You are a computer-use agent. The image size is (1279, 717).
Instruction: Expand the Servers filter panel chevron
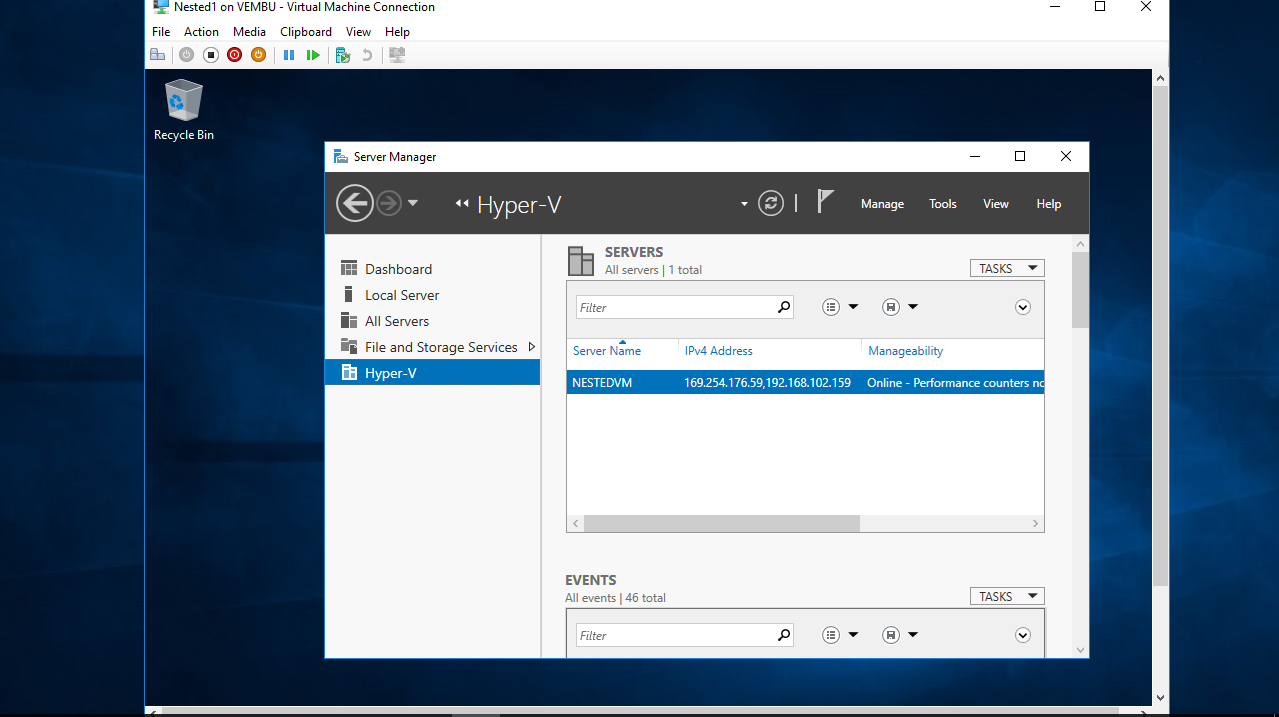[x=1023, y=307]
